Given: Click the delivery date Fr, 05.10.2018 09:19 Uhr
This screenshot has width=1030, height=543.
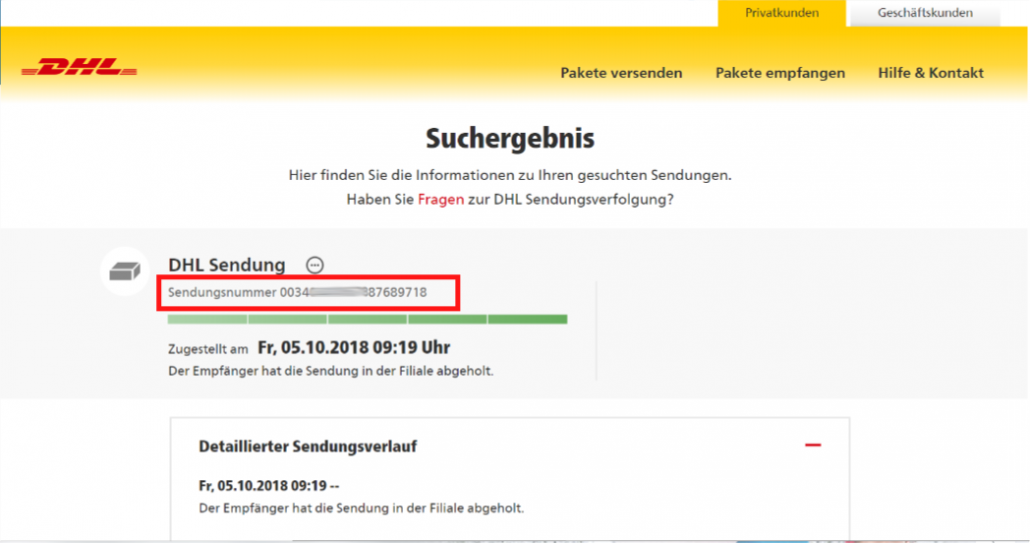Looking at the screenshot, I should (x=353, y=348).
